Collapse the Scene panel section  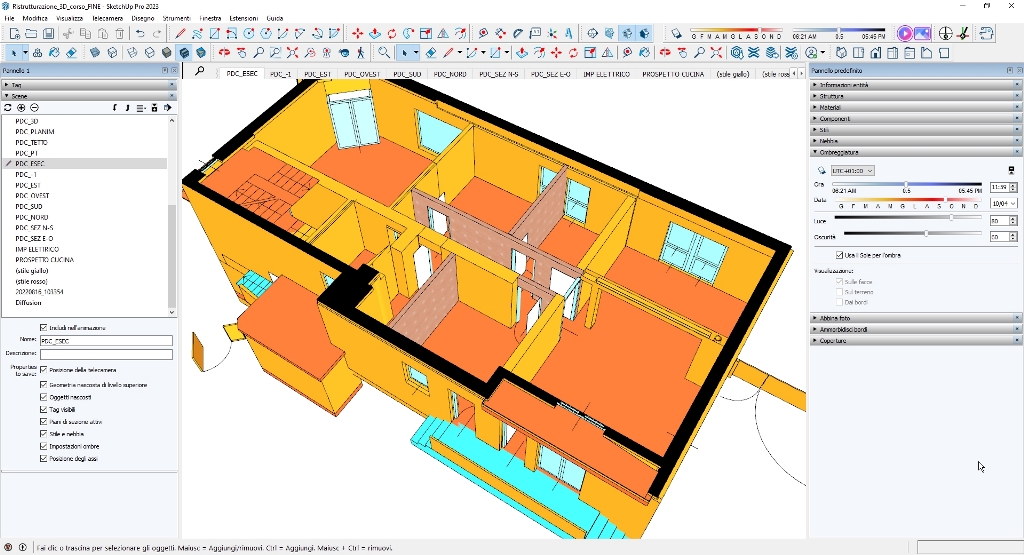[x=89, y=96]
